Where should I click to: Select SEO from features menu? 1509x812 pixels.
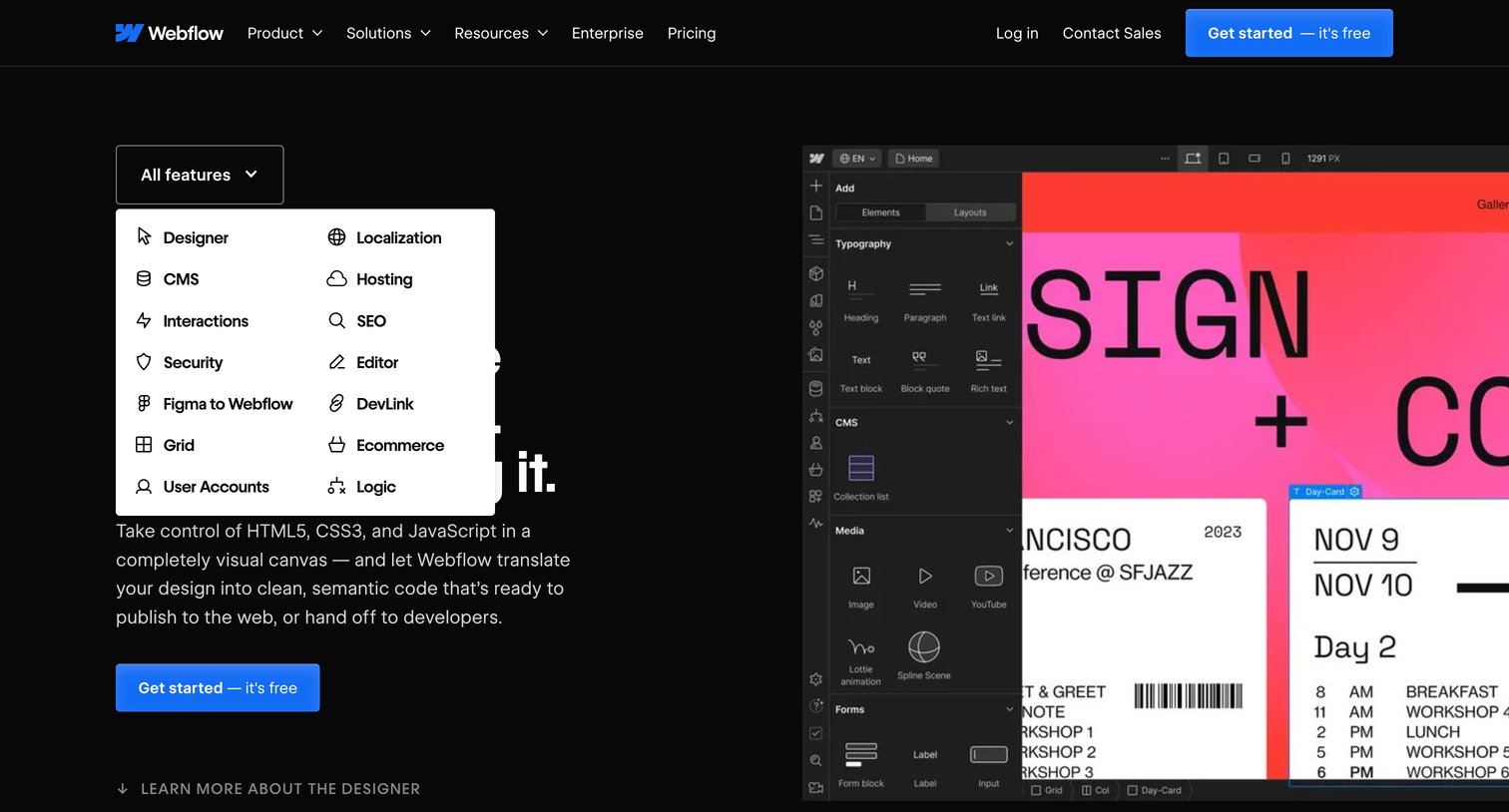357,321
